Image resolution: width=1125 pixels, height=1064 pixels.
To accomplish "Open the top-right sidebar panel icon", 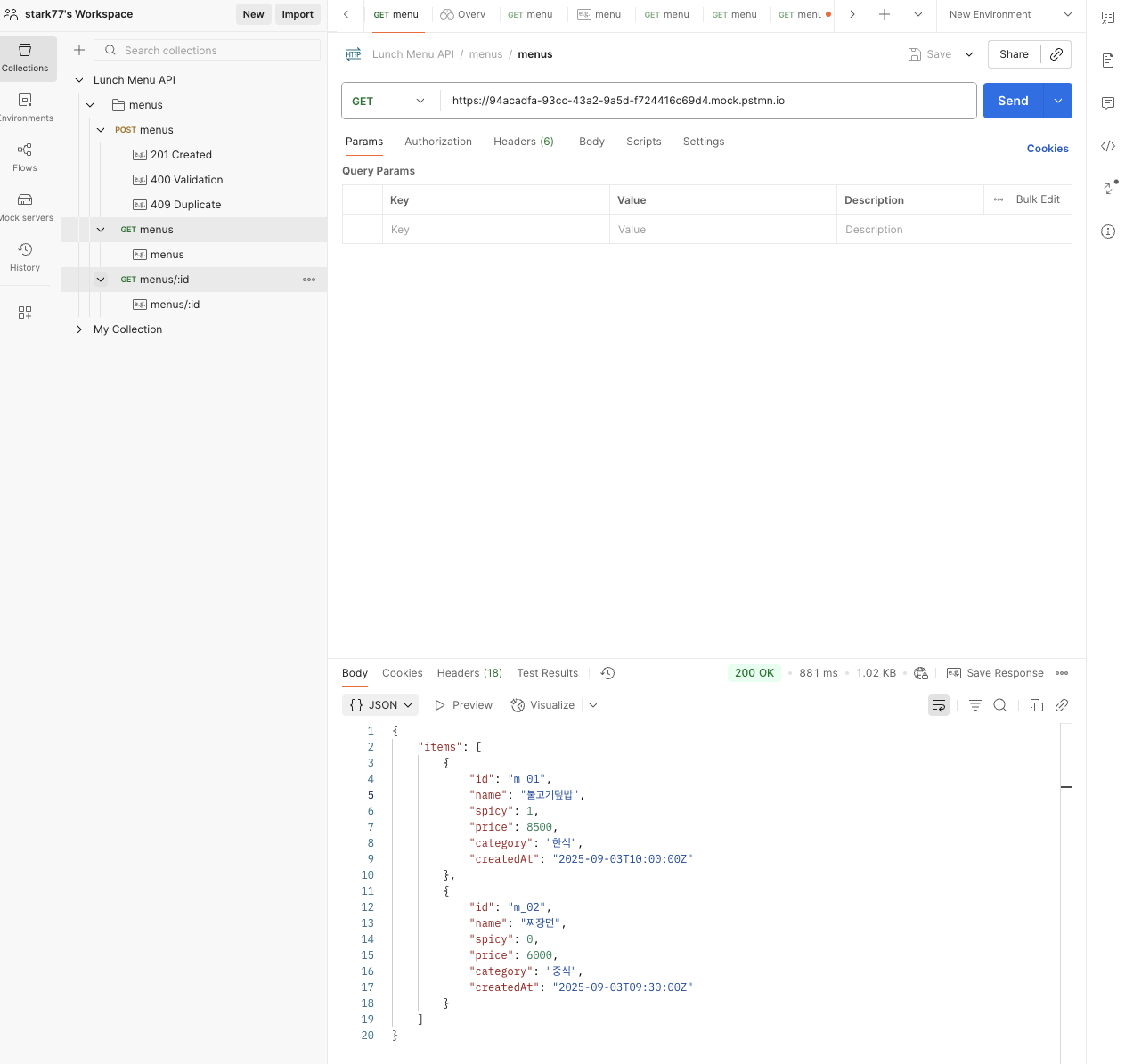I will pyautogui.click(x=1108, y=18).
